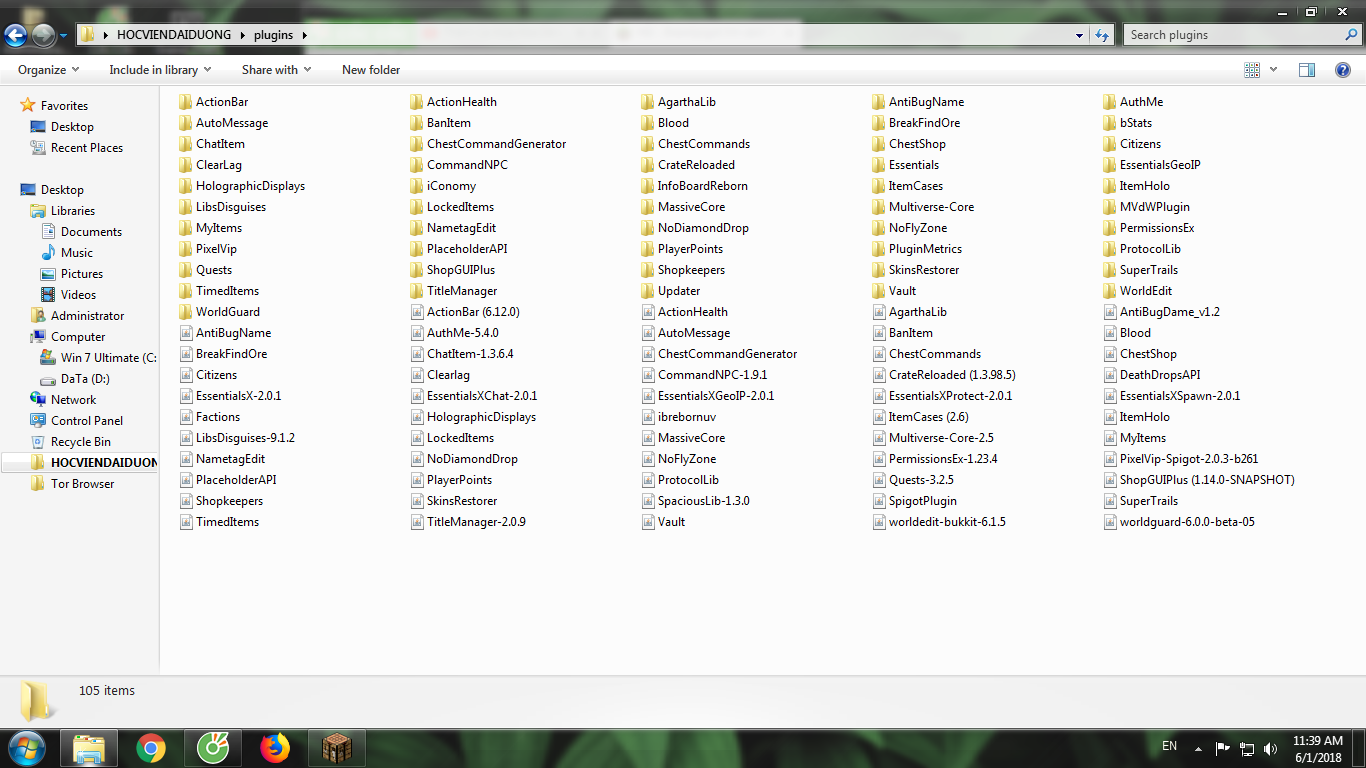Click the folder icon beside iConomy
This screenshot has width=1366, height=768.
point(417,186)
